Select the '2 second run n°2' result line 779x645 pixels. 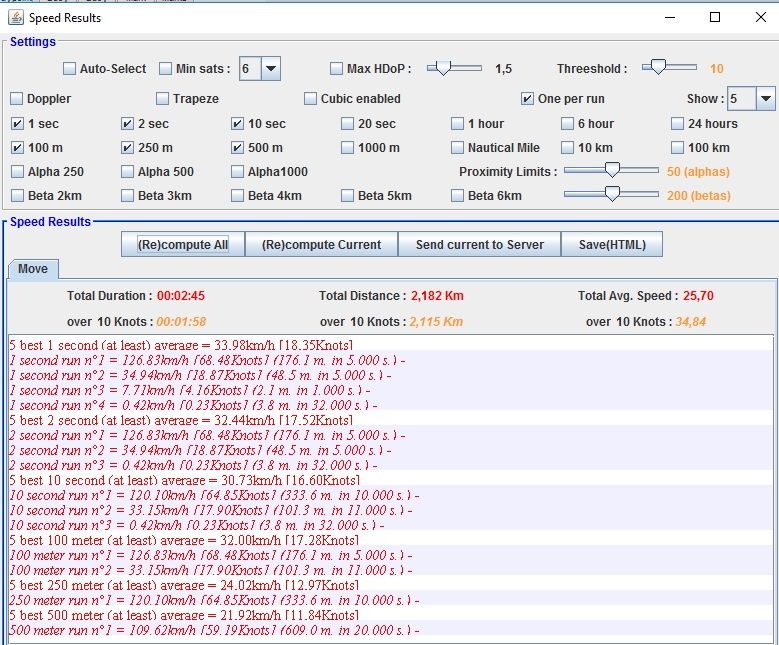pos(390,450)
